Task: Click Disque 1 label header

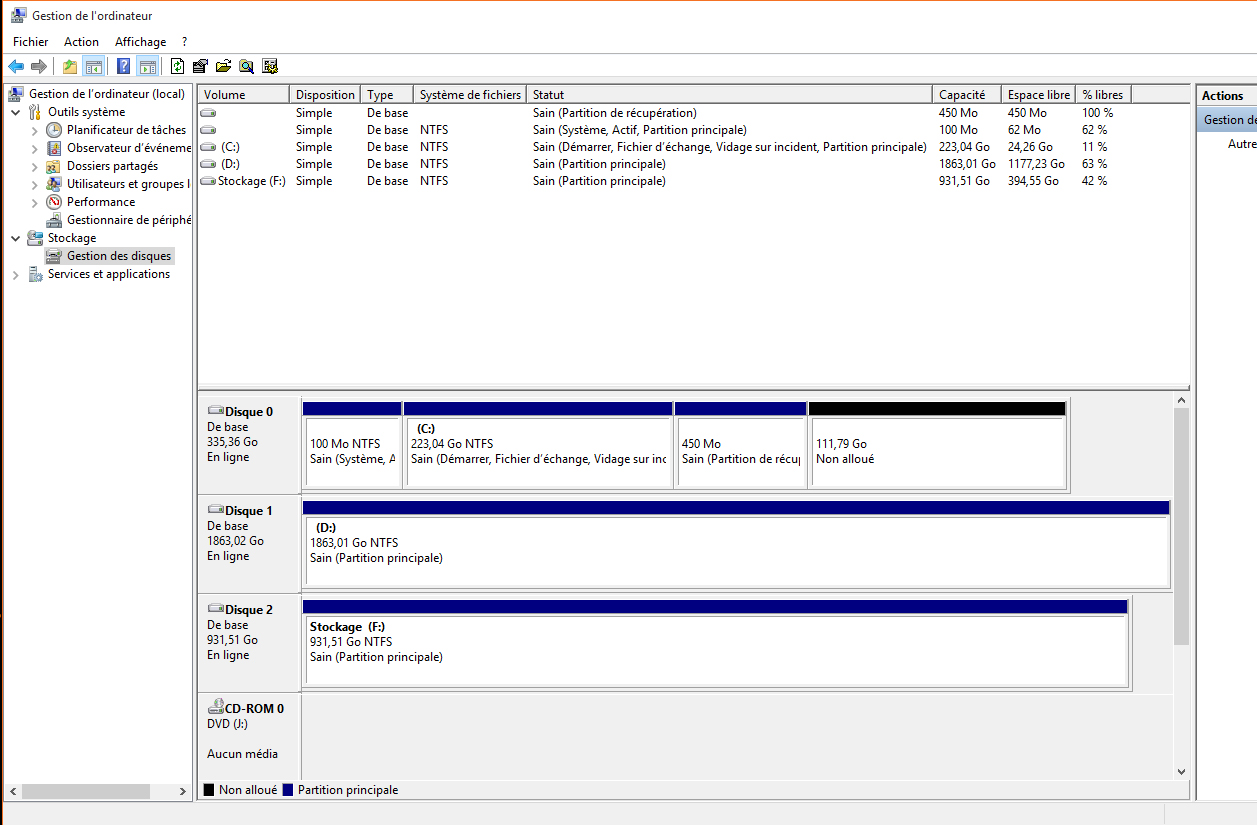Action: tap(249, 510)
